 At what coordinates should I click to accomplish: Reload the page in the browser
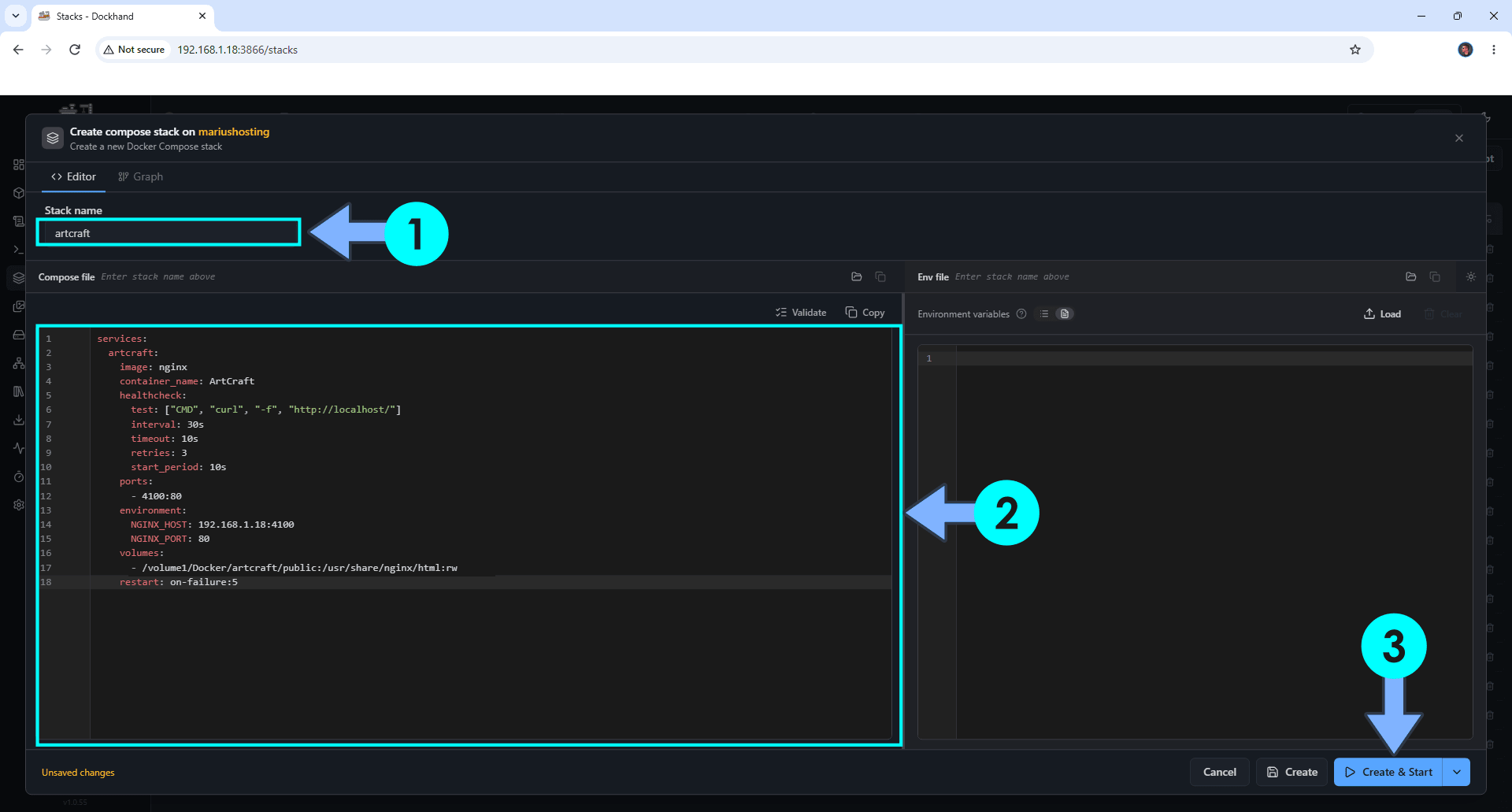pos(75,50)
